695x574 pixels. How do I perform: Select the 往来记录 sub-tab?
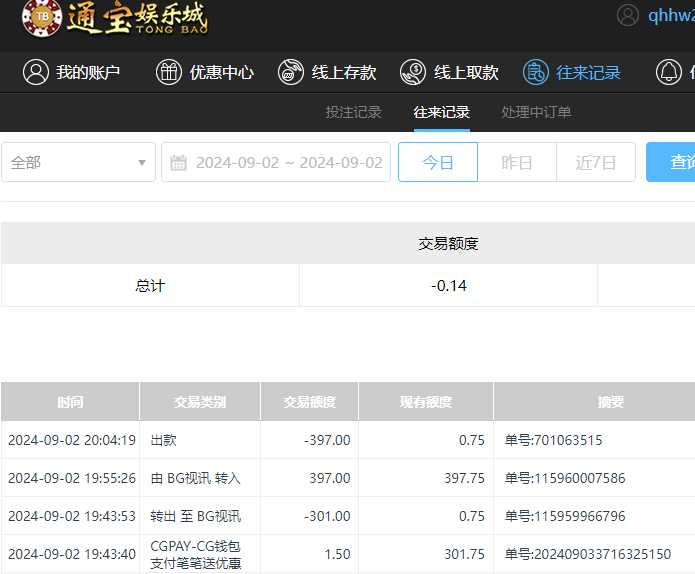coord(442,112)
